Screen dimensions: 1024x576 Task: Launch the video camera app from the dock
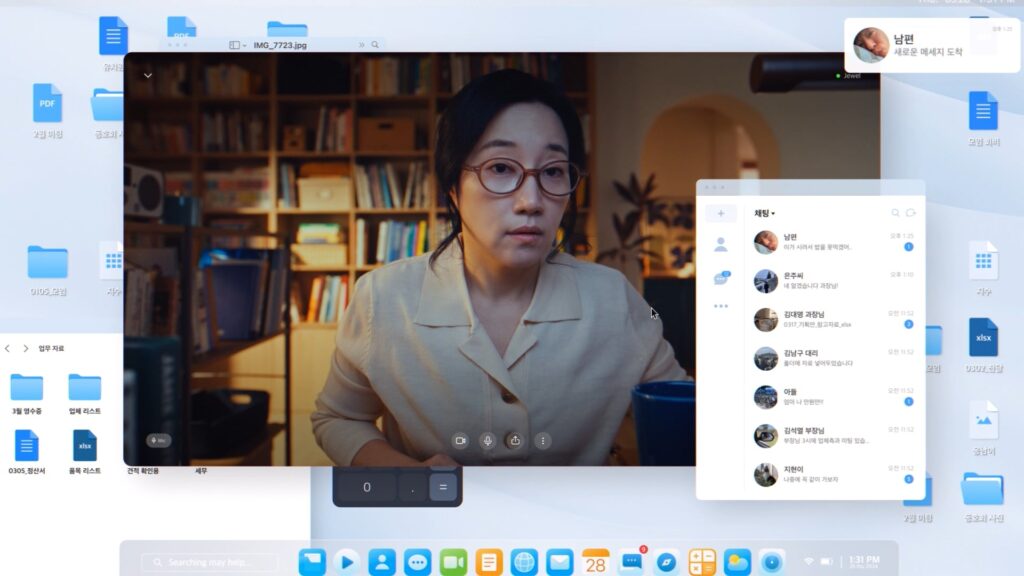point(454,562)
